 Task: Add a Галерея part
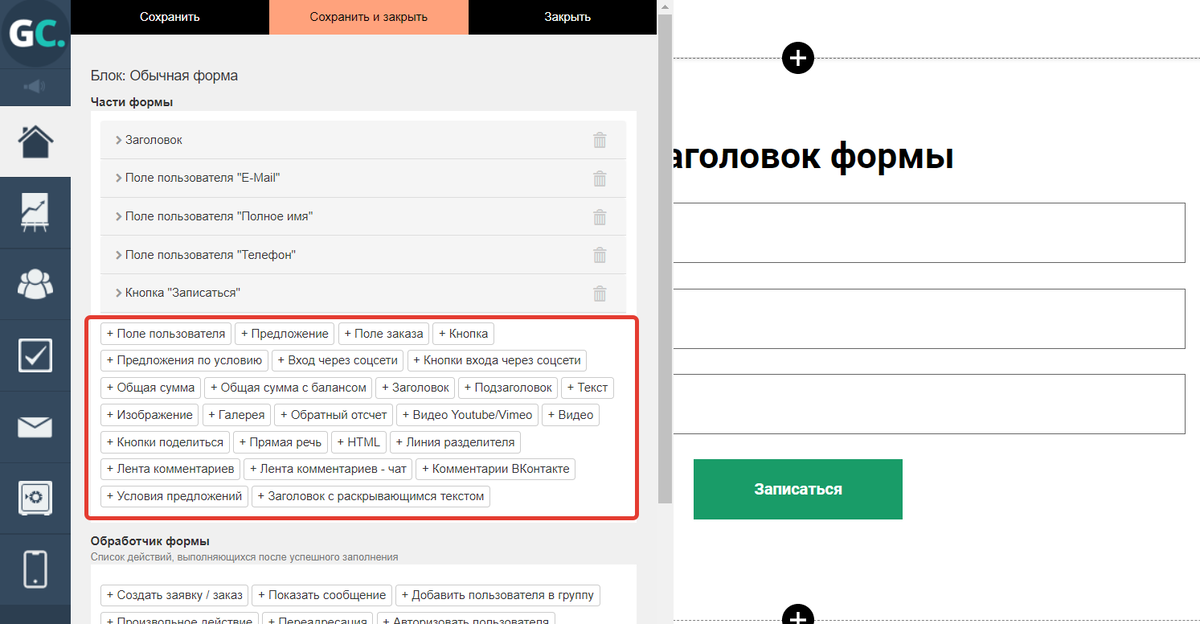pyautogui.click(x=236, y=414)
